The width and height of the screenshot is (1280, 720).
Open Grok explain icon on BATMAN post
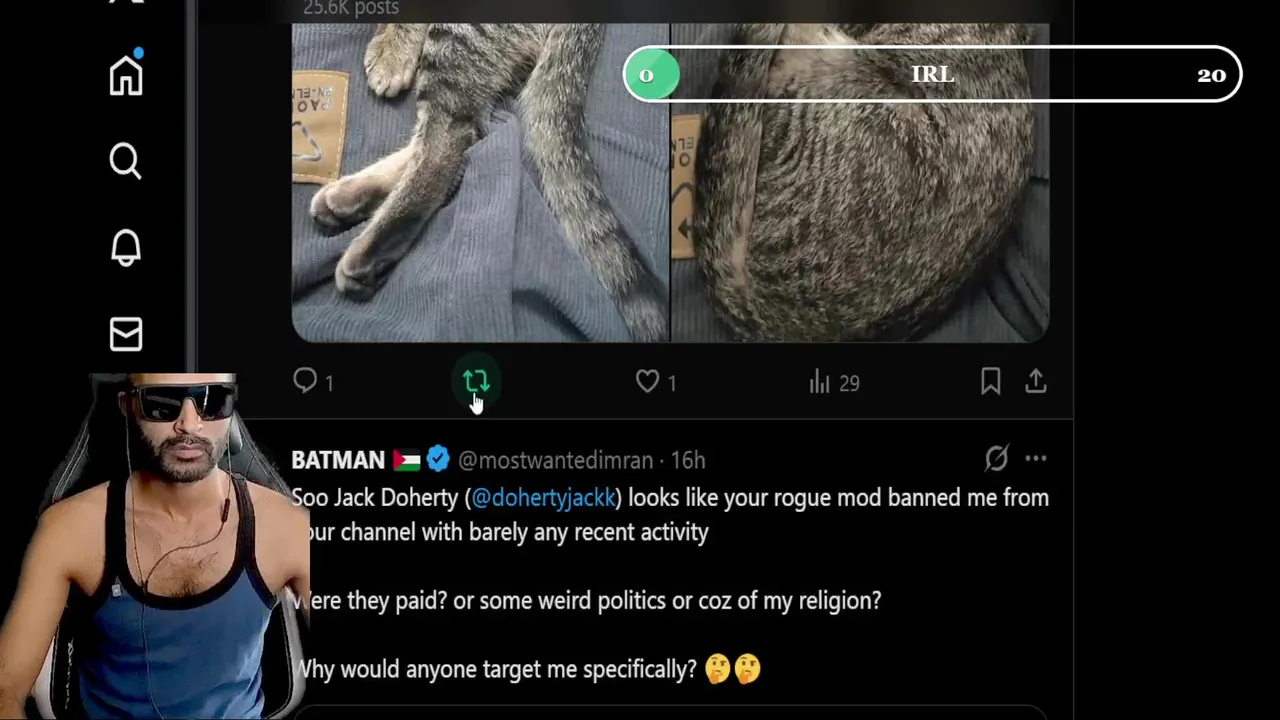[996, 458]
